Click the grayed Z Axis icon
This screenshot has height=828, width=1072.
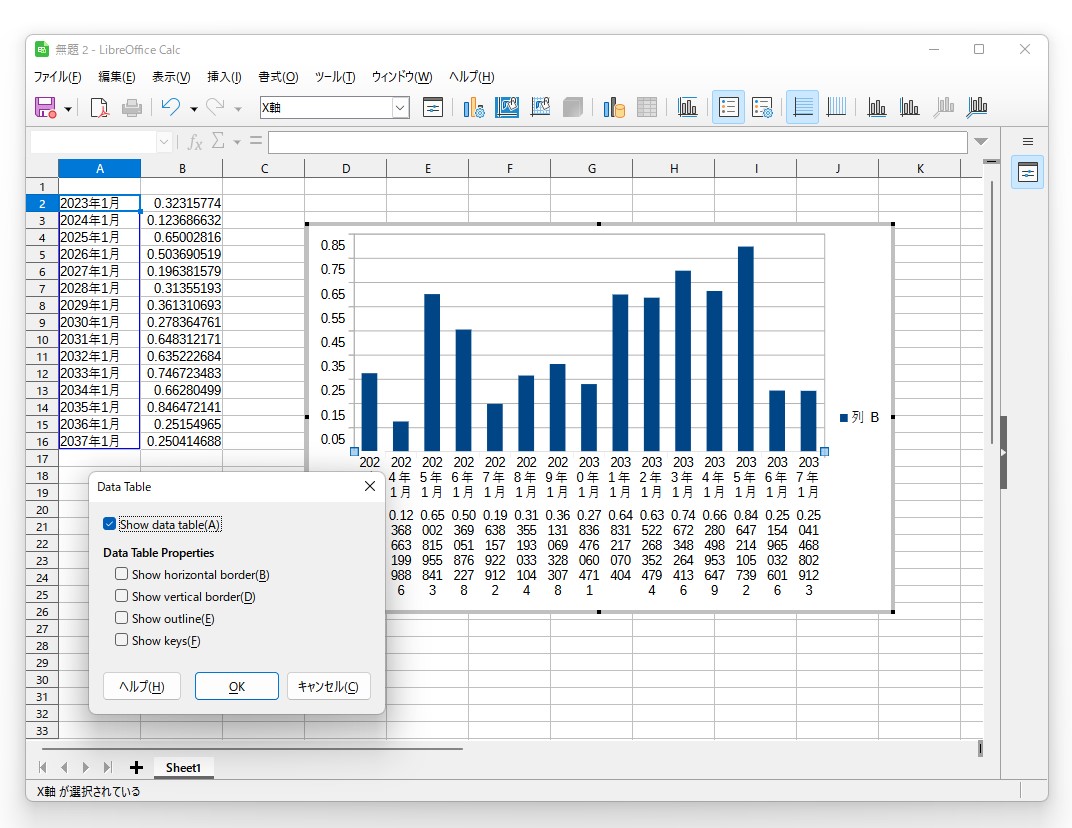pos(943,107)
